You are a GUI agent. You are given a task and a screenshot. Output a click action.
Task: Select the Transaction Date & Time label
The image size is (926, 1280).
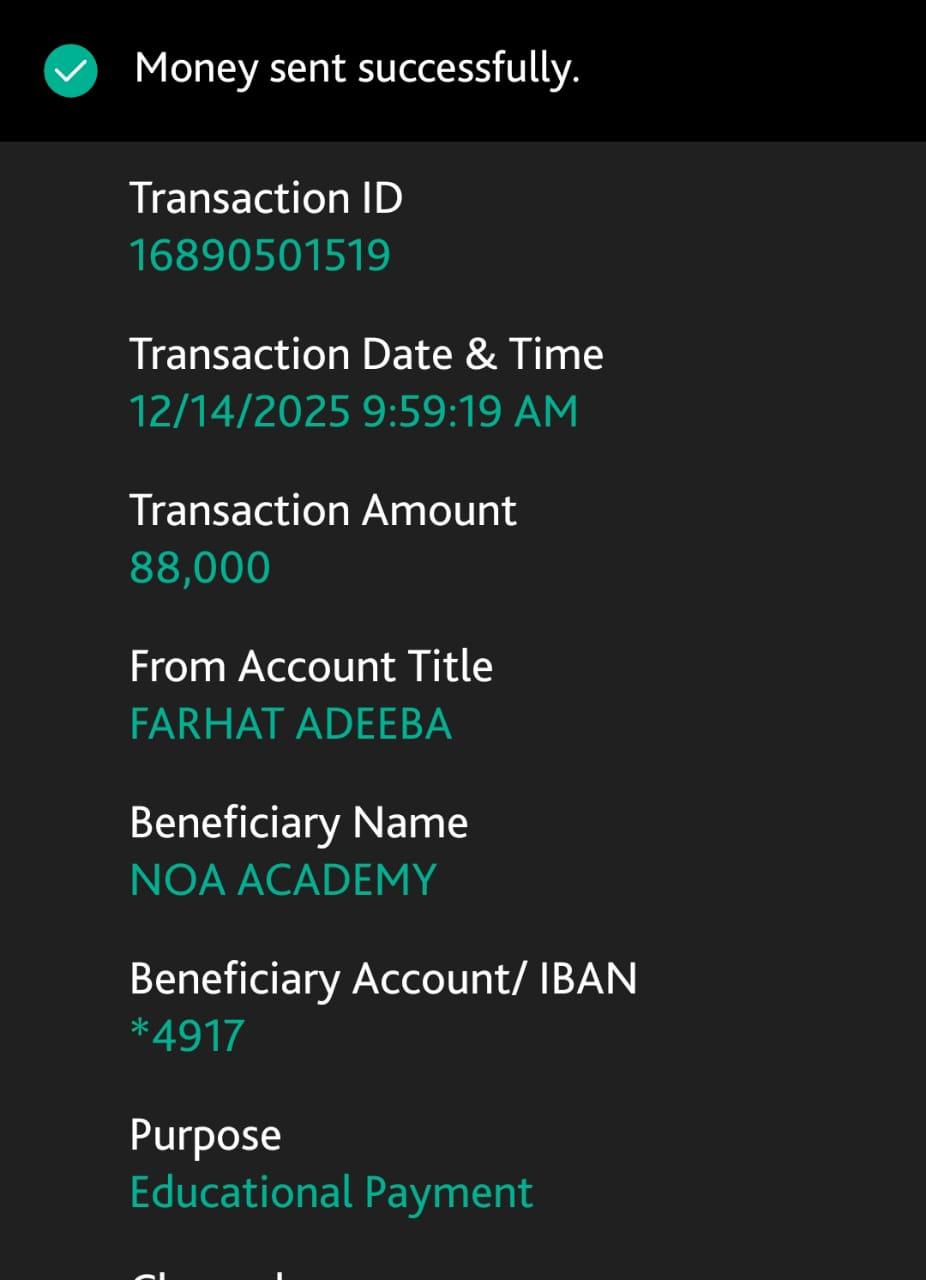click(366, 354)
